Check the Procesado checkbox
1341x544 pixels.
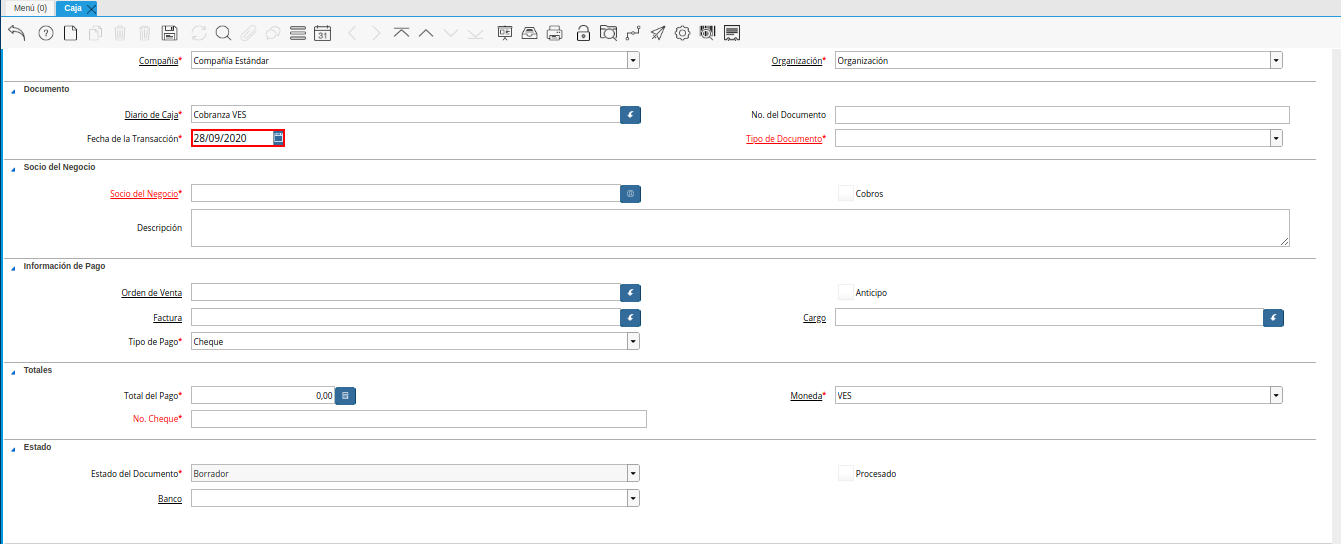click(x=846, y=473)
